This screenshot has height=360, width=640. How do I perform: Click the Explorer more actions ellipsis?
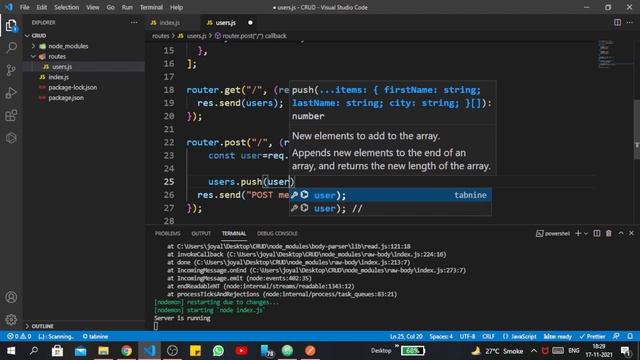[134, 22]
